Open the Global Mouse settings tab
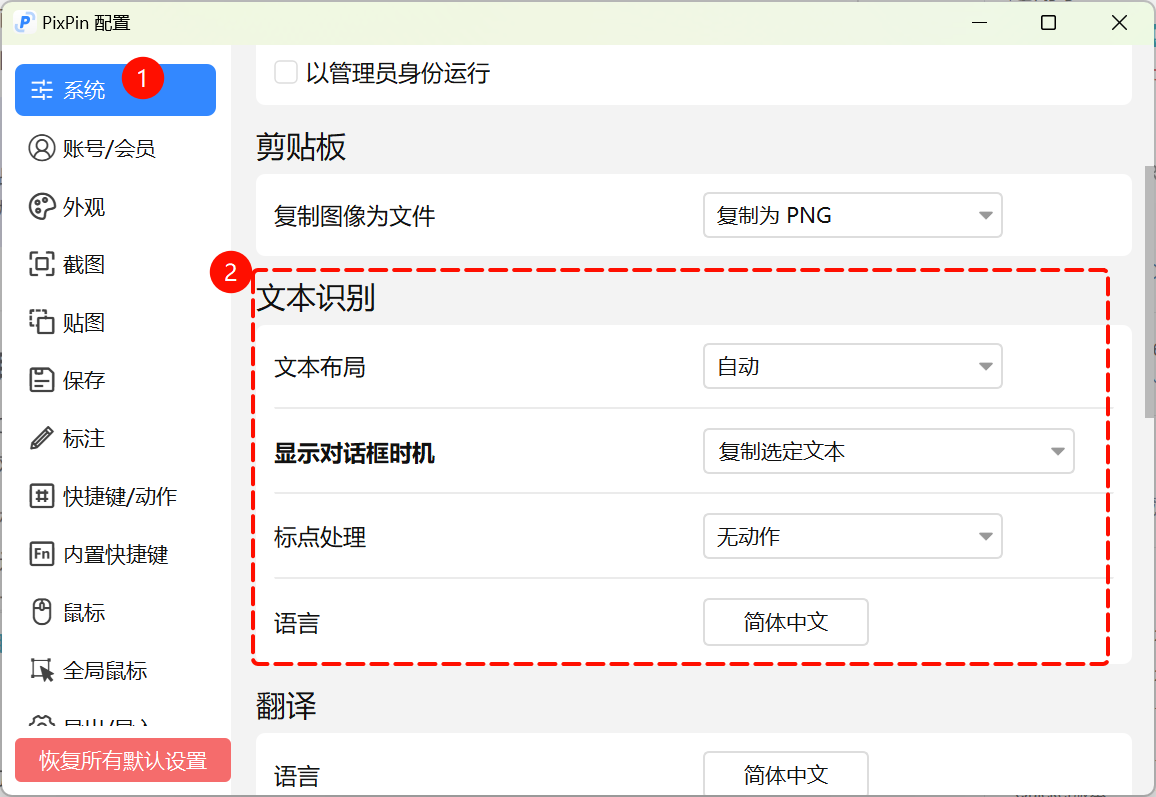This screenshot has width=1156, height=797. (105, 670)
